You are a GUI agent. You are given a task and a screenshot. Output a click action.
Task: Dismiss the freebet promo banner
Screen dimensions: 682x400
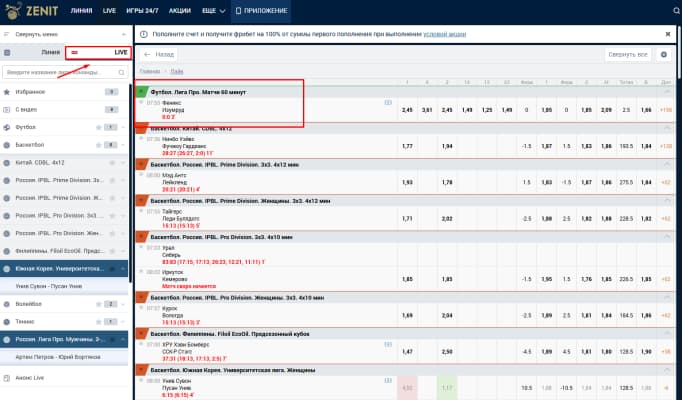coord(668,34)
